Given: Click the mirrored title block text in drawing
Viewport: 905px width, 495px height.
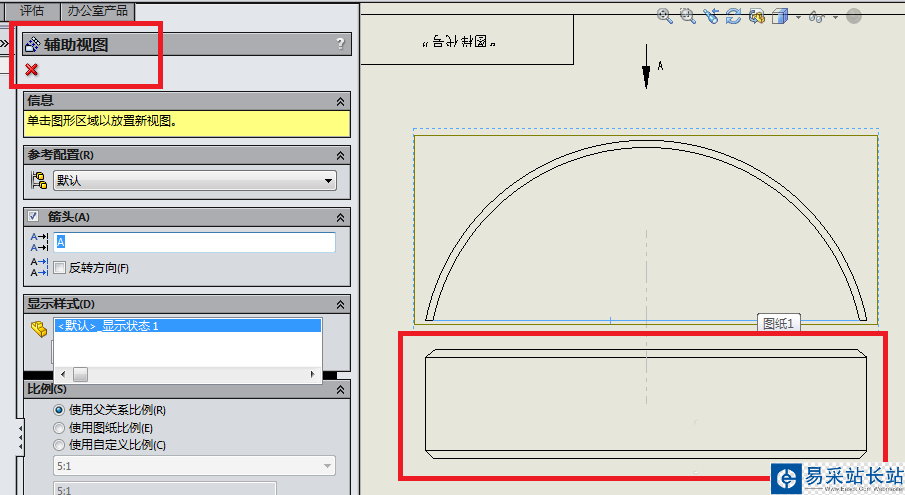Looking at the screenshot, I should 459,42.
